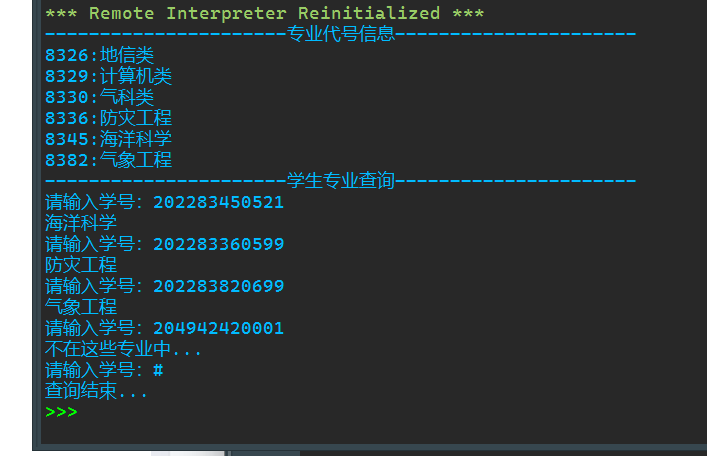Click the 海洋科学 result line

tap(81, 223)
